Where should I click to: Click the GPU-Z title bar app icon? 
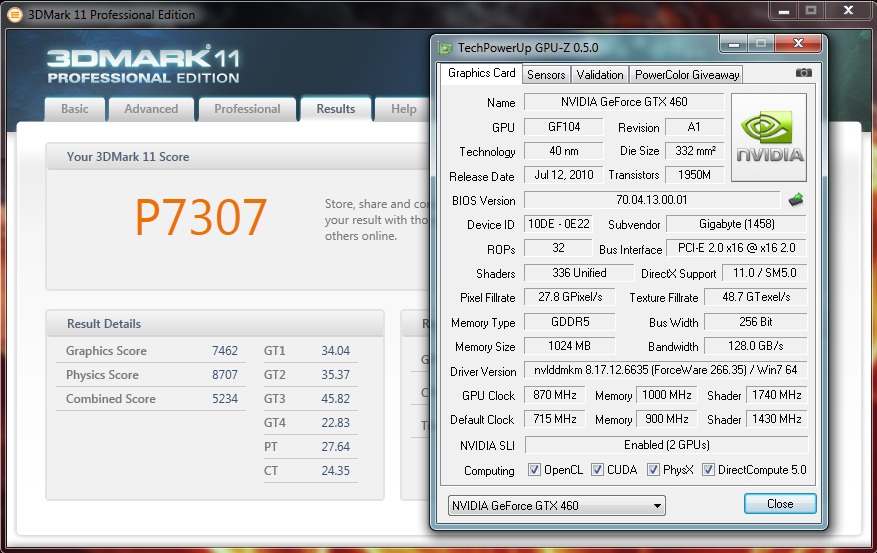pyautogui.click(x=446, y=48)
